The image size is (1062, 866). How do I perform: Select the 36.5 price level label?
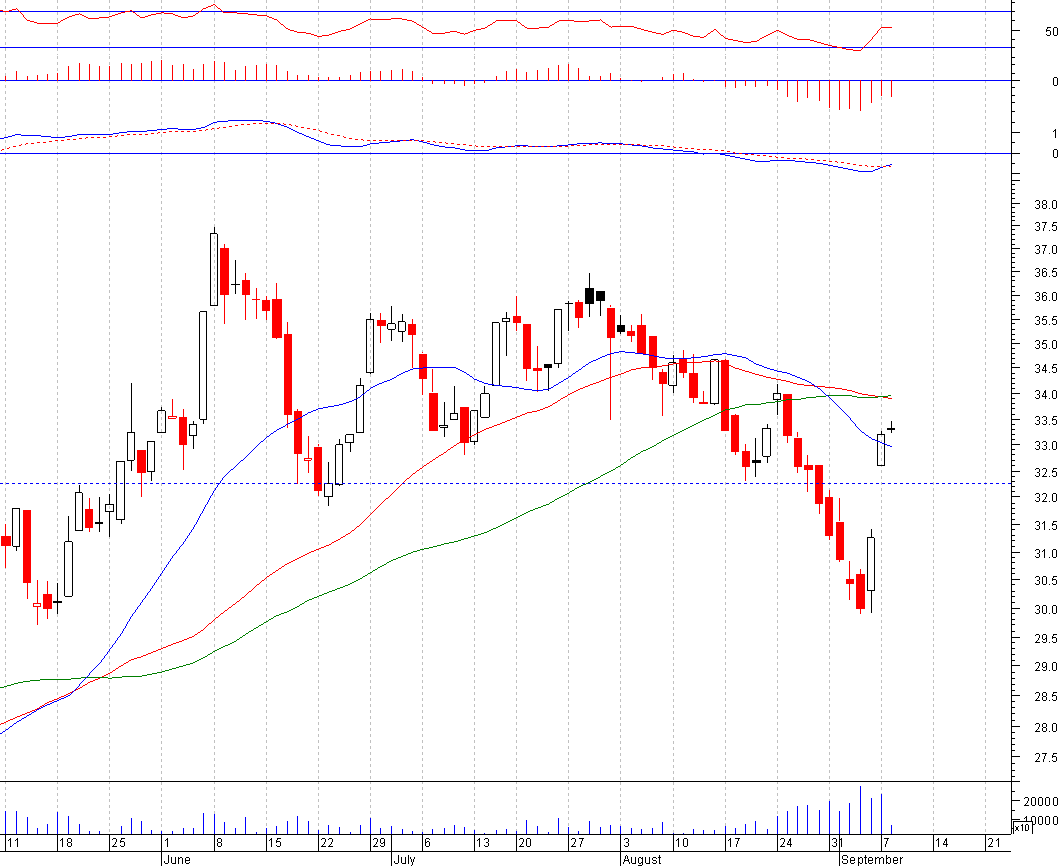tap(1046, 273)
